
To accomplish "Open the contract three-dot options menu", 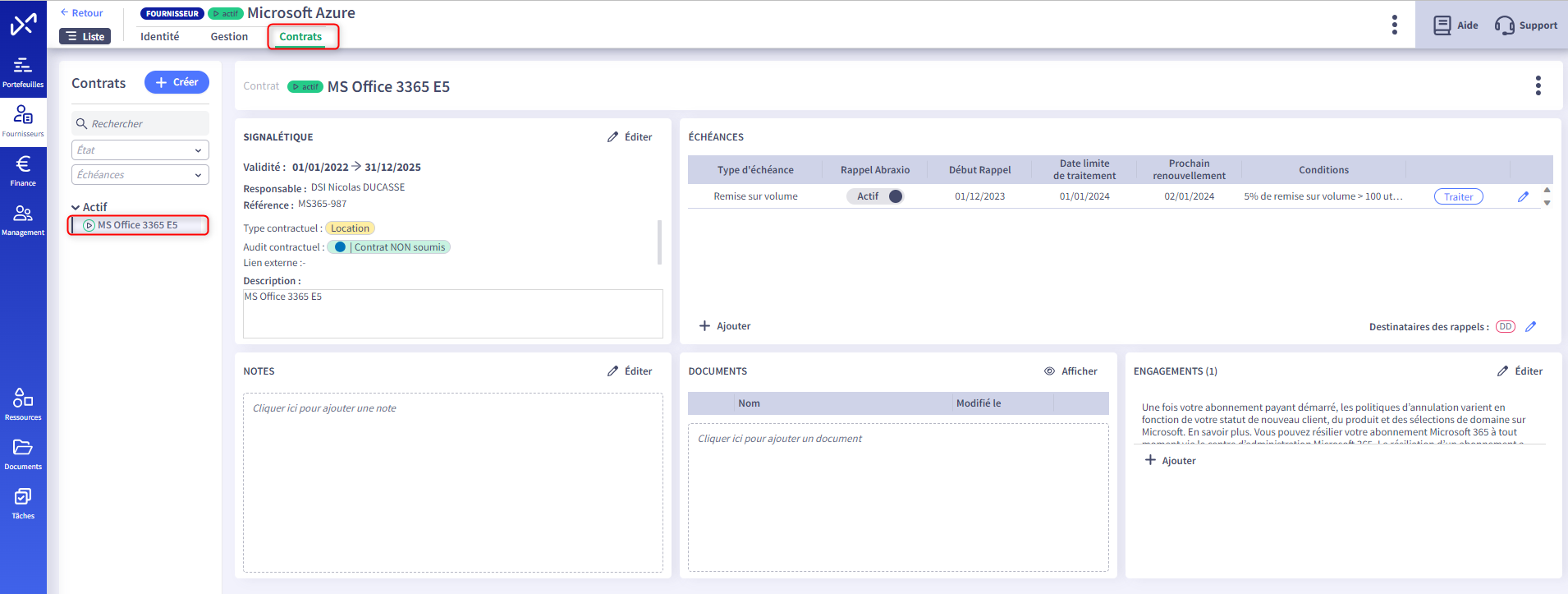I will pyautogui.click(x=1538, y=85).
